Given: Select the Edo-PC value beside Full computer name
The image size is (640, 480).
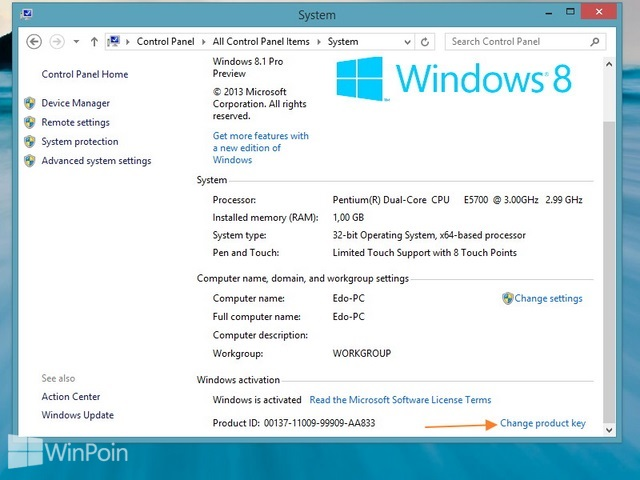Looking at the screenshot, I should [x=349, y=317].
